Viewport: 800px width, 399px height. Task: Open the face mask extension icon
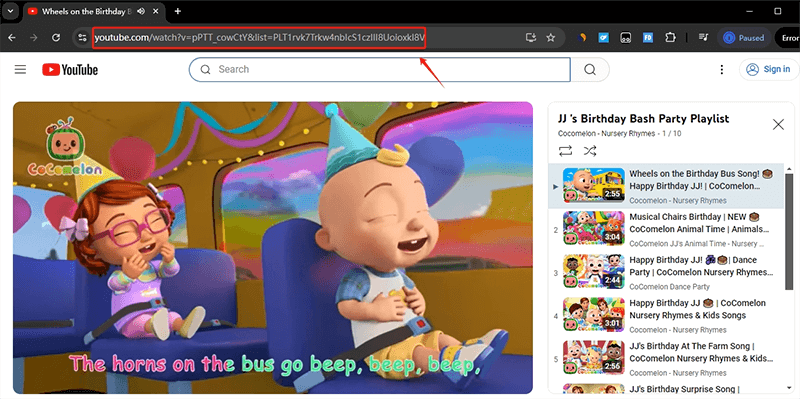click(x=626, y=38)
